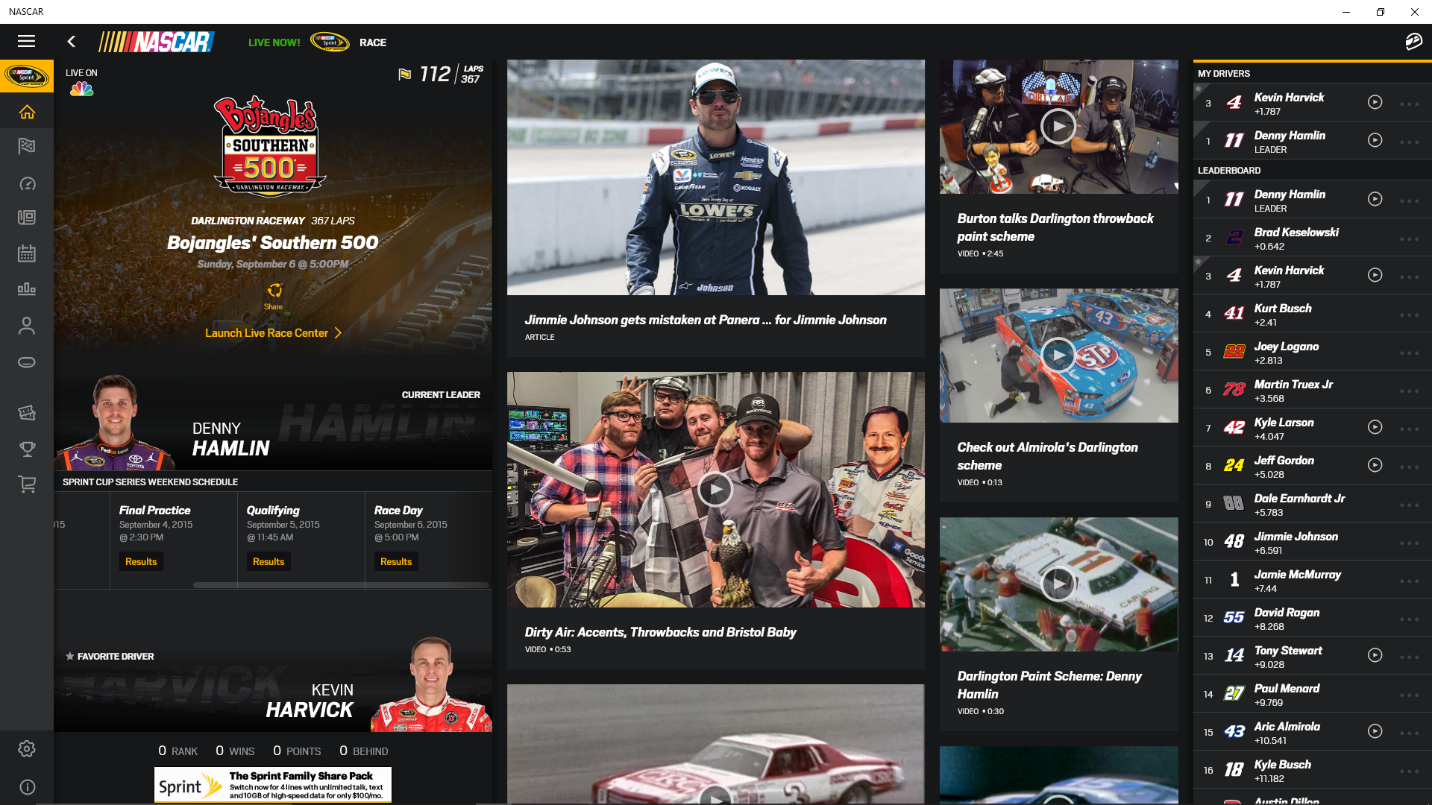Open the schedule calendar icon
Image resolution: width=1432 pixels, height=805 pixels.
click(x=27, y=253)
